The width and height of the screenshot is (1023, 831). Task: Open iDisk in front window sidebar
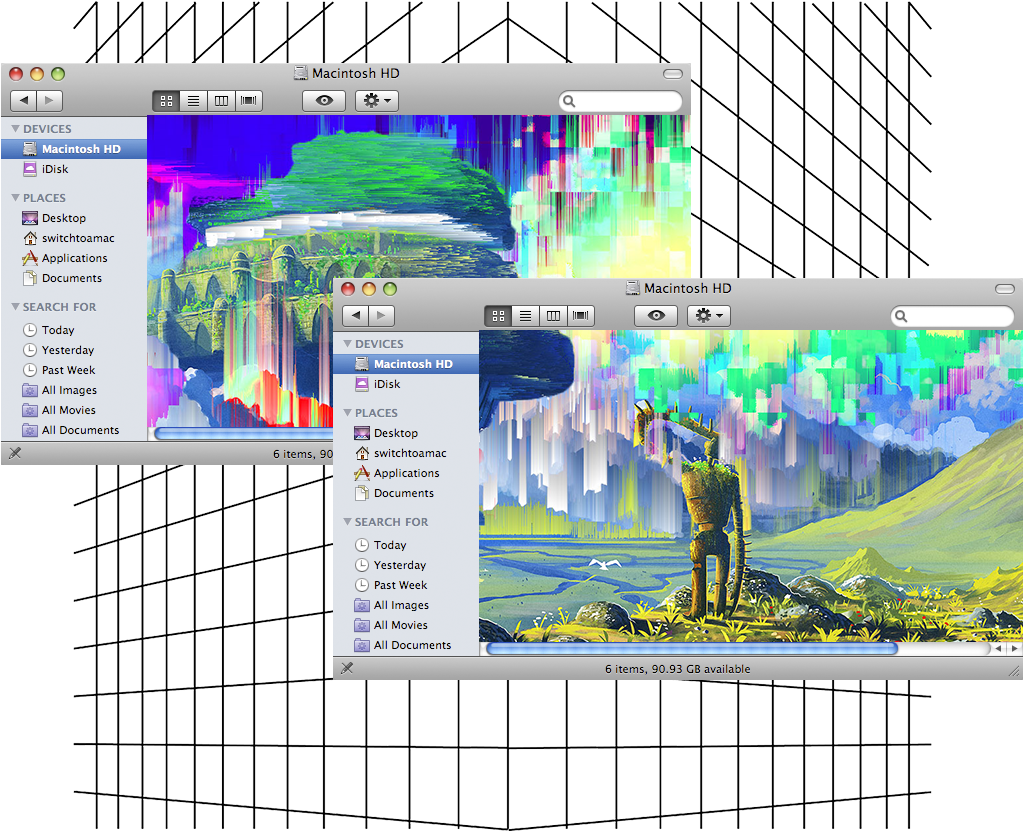tap(387, 384)
